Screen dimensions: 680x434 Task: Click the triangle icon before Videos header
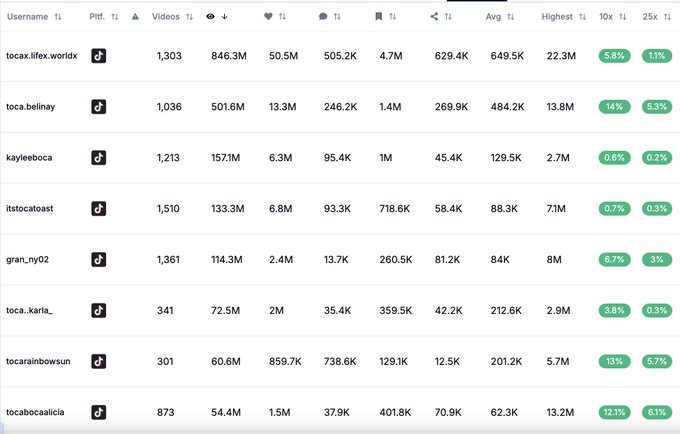[x=135, y=17]
